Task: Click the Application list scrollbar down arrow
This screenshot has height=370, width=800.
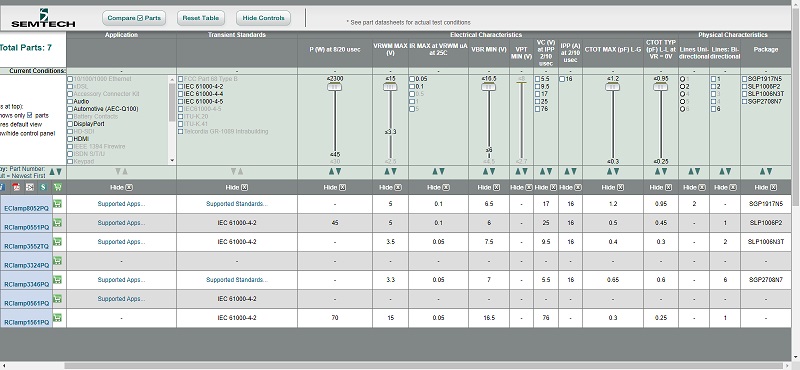Action: [172, 161]
